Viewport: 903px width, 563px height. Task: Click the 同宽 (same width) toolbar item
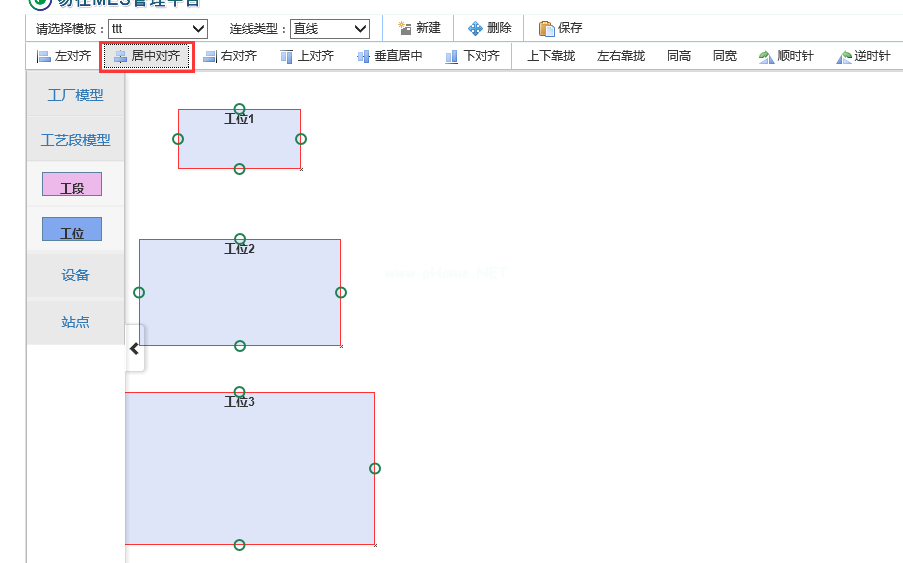725,57
